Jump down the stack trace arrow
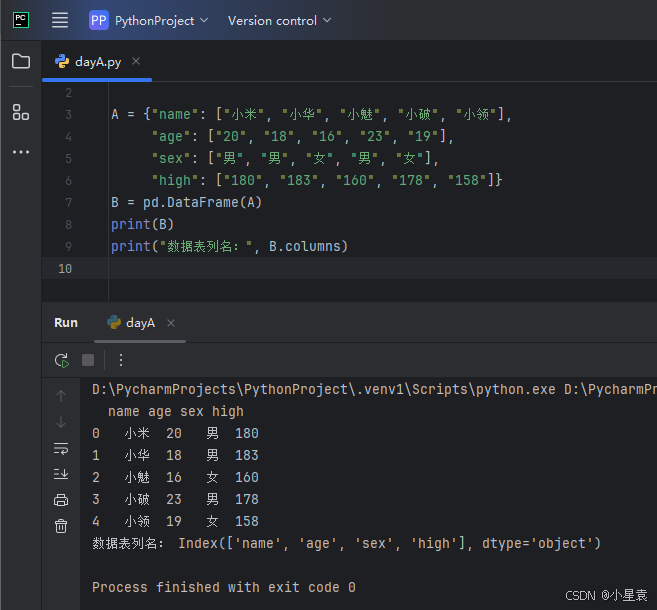 click(61, 422)
